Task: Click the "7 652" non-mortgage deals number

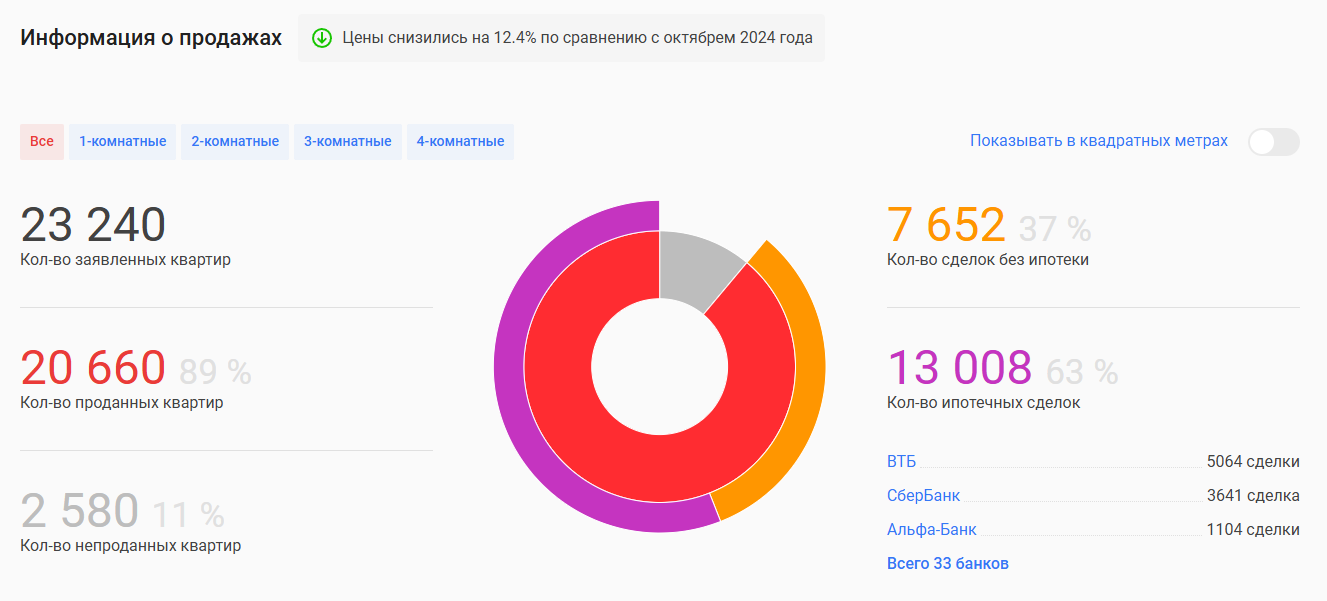Action: (946, 225)
